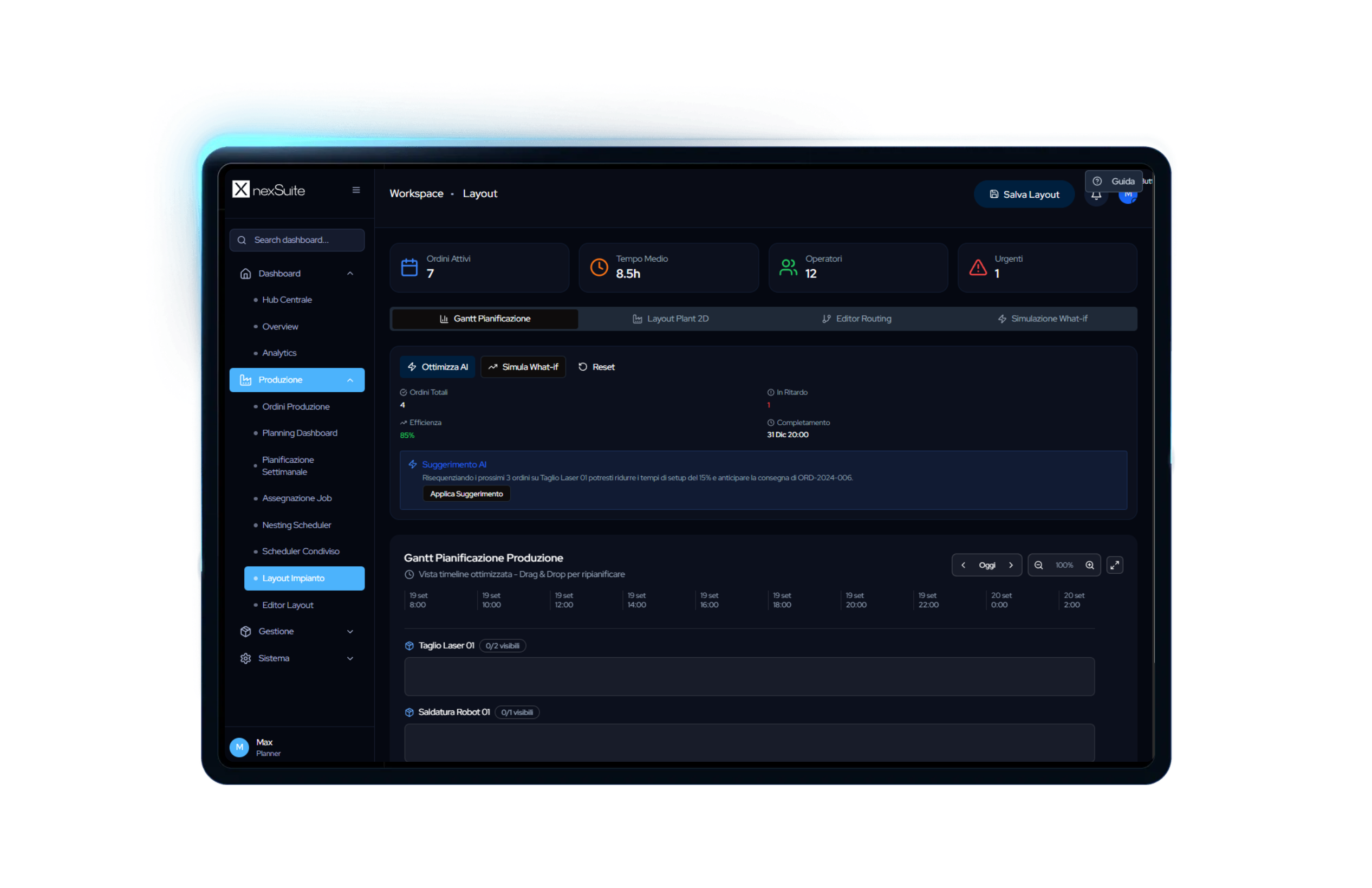This screenshot has width=1372, height=888.
Task: Click the nexSuite logo icon
Action: (x=241, y=189)
